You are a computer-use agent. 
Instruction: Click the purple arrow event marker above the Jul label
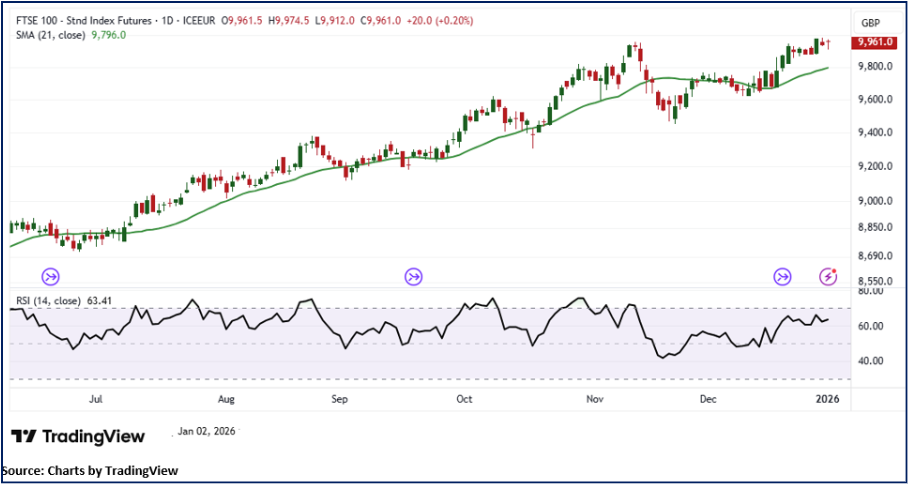coord(50,277)
